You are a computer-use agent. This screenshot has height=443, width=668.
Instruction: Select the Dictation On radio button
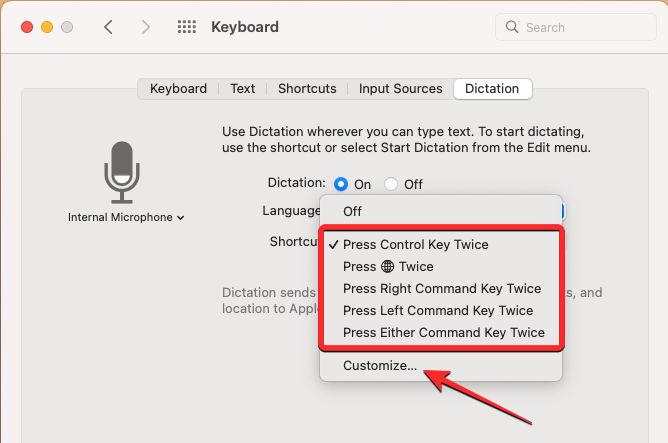[341, 184]
